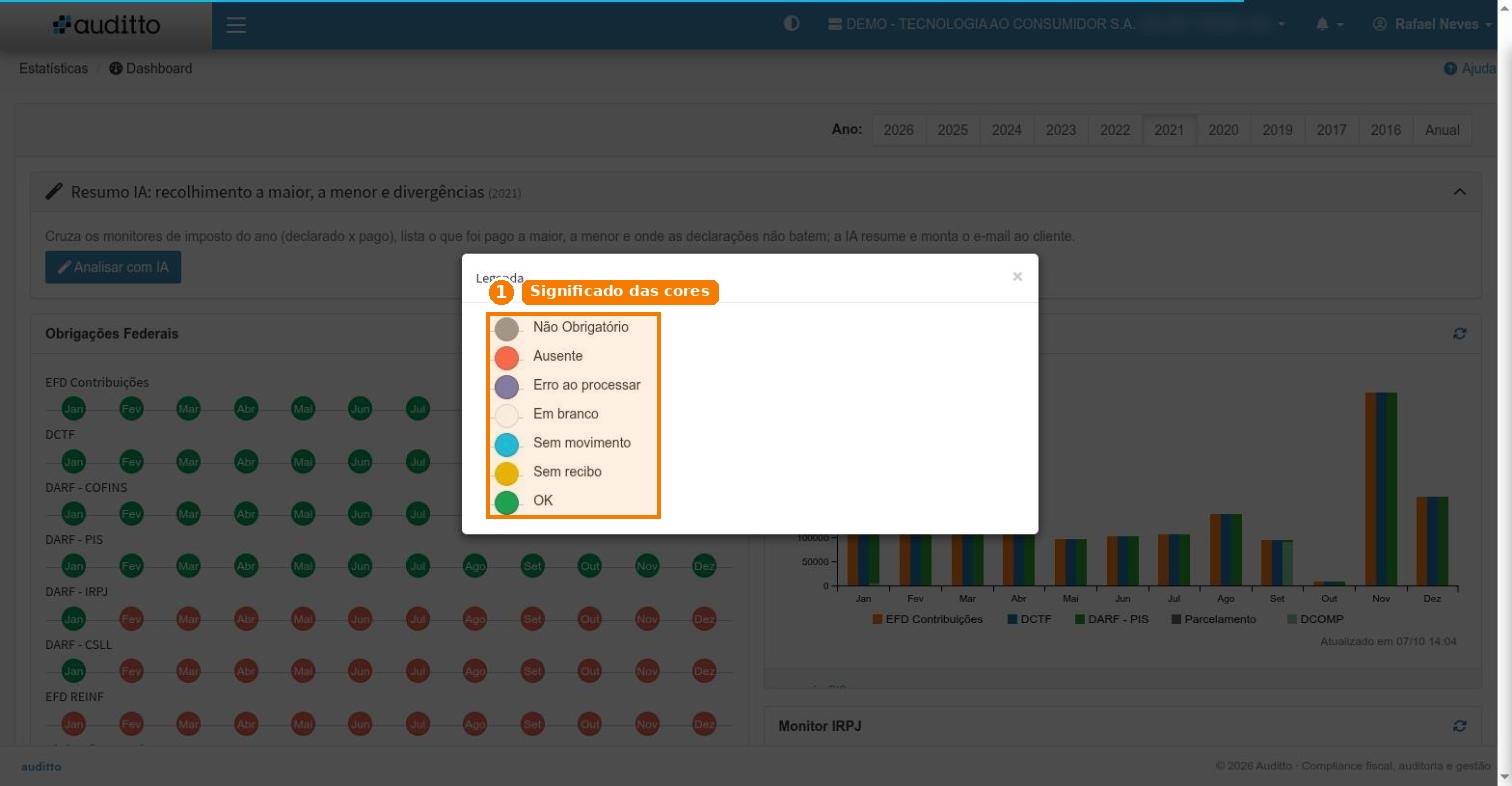Click the Analisar com IA button
1512x786 pixels.
tap(113, 268)
